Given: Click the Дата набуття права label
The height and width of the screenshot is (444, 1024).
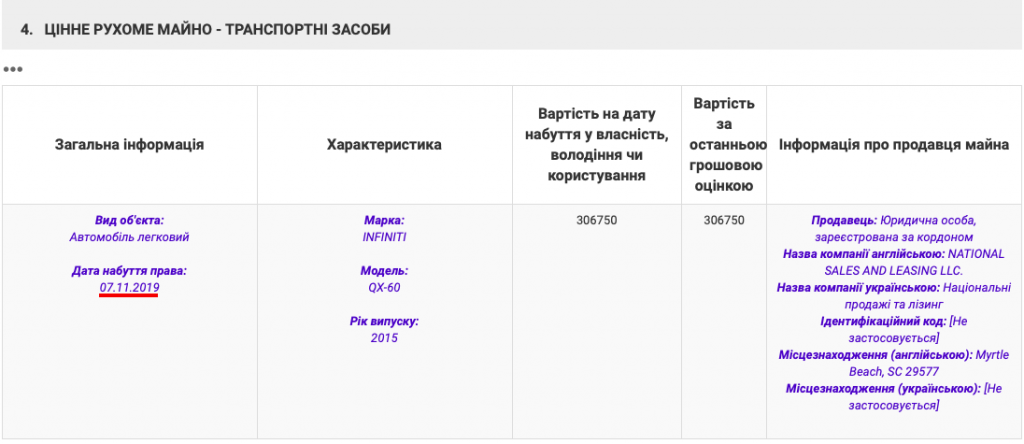Looking at the screenshot, I should [x=129, y=271].
